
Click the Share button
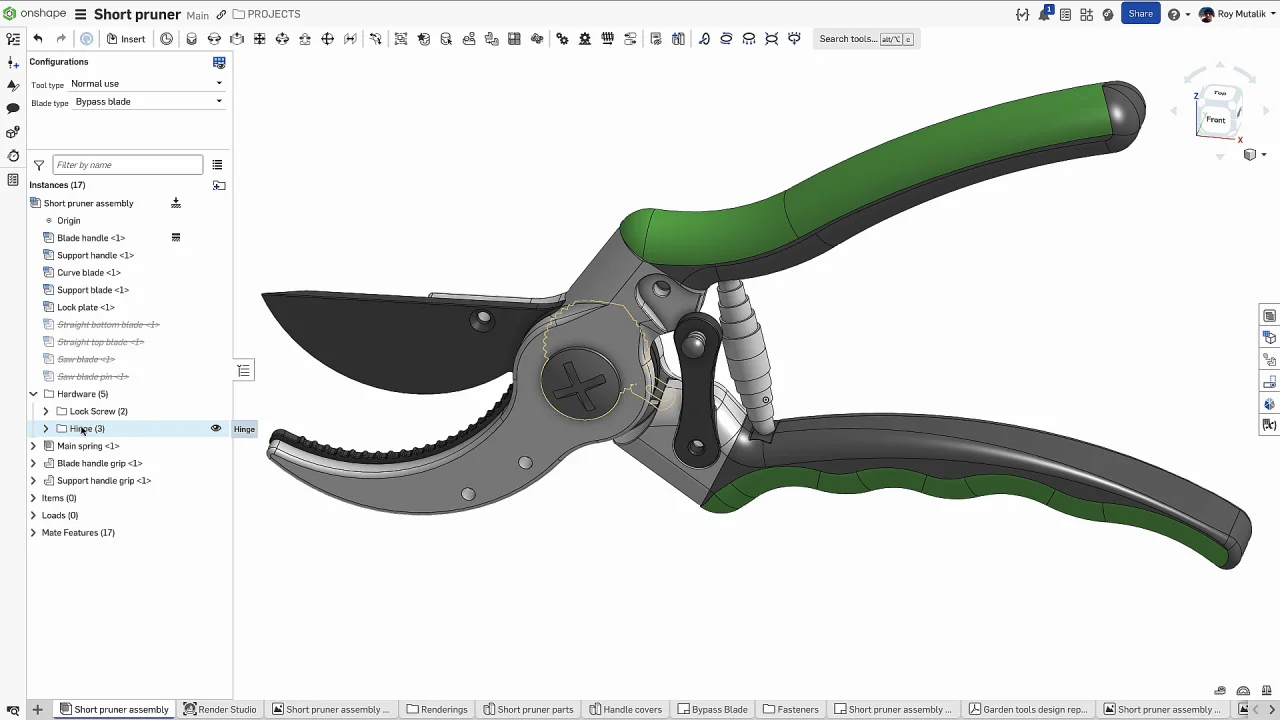pos(1140,14)
